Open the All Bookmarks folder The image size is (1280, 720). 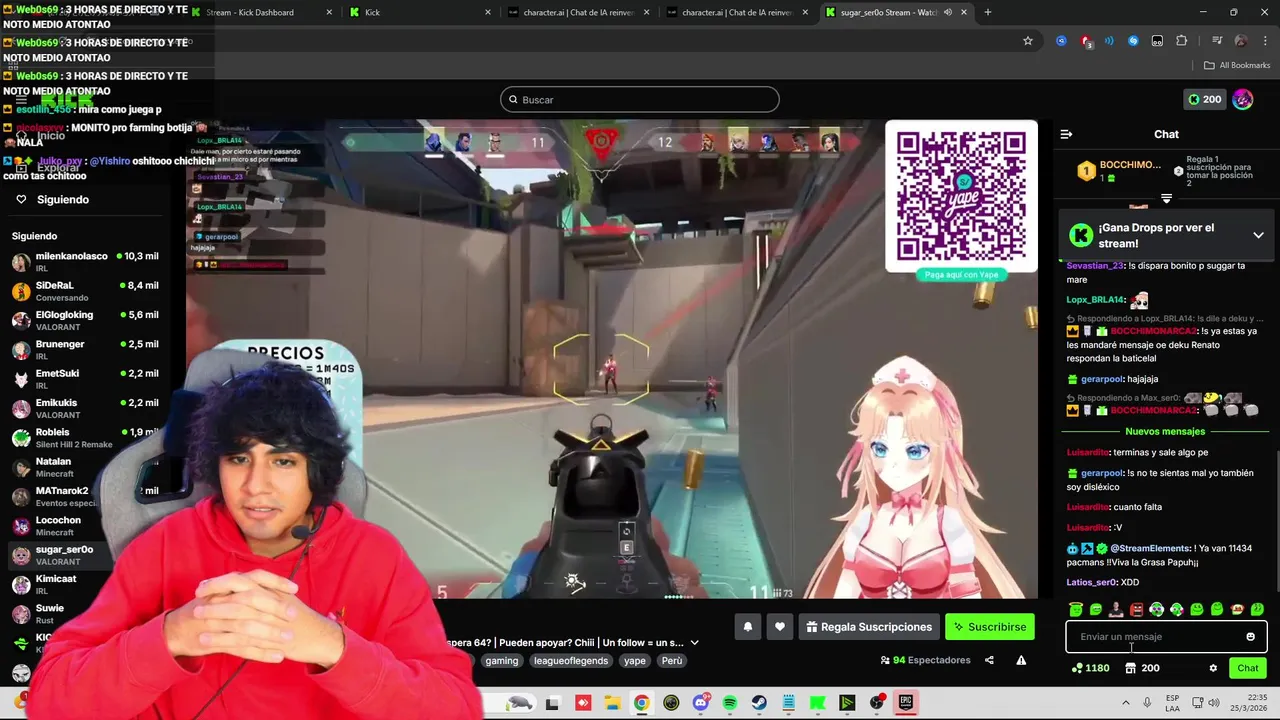(1237, 65)
